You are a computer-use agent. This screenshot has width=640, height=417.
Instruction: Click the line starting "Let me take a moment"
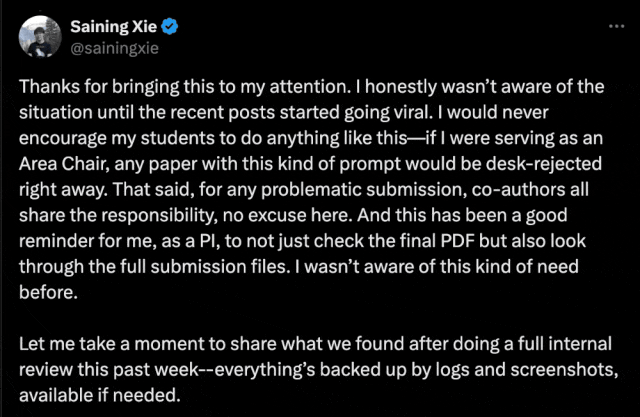(315, 344)
